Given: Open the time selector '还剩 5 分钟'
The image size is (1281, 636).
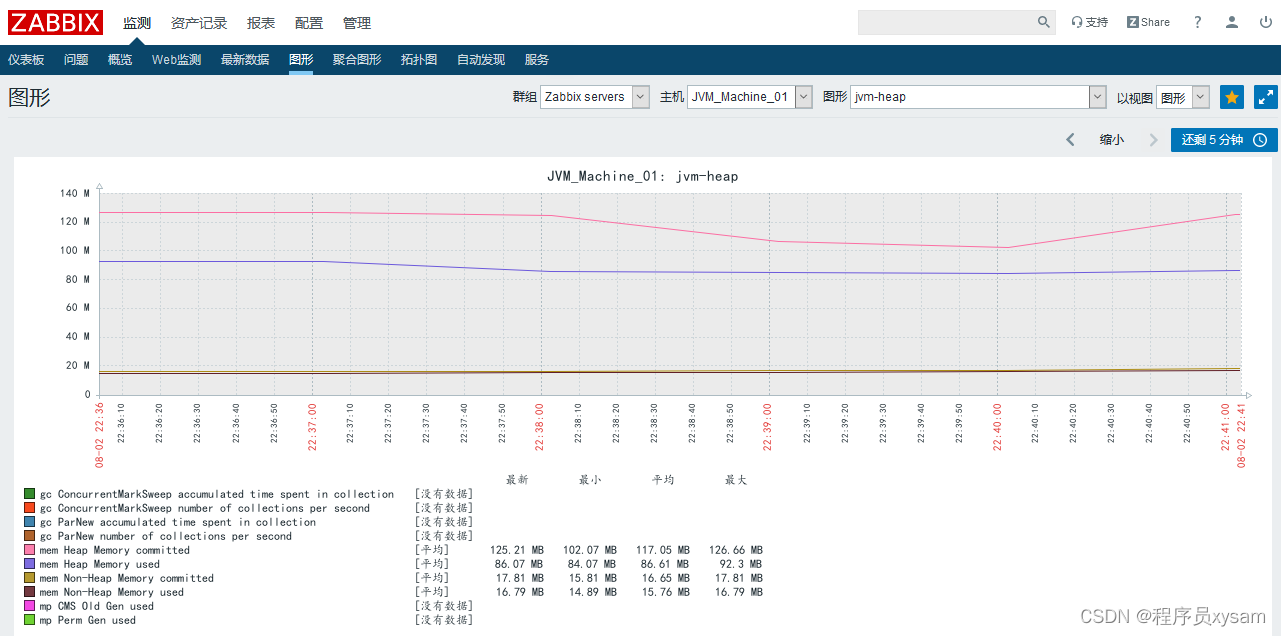Looking at the screenshot, I should (1224, 140).
